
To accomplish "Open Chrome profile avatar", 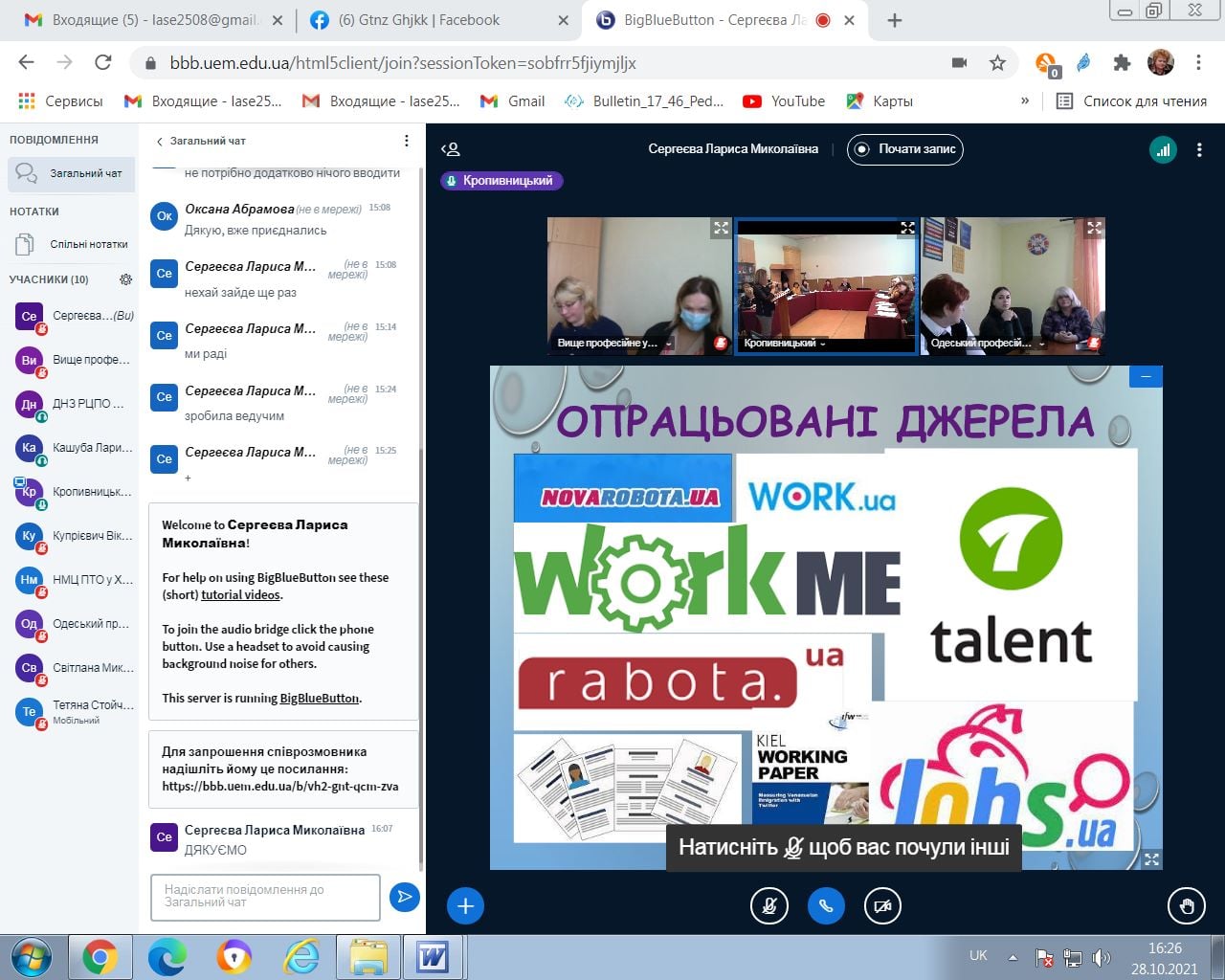I will click(x=1161, y=63).
